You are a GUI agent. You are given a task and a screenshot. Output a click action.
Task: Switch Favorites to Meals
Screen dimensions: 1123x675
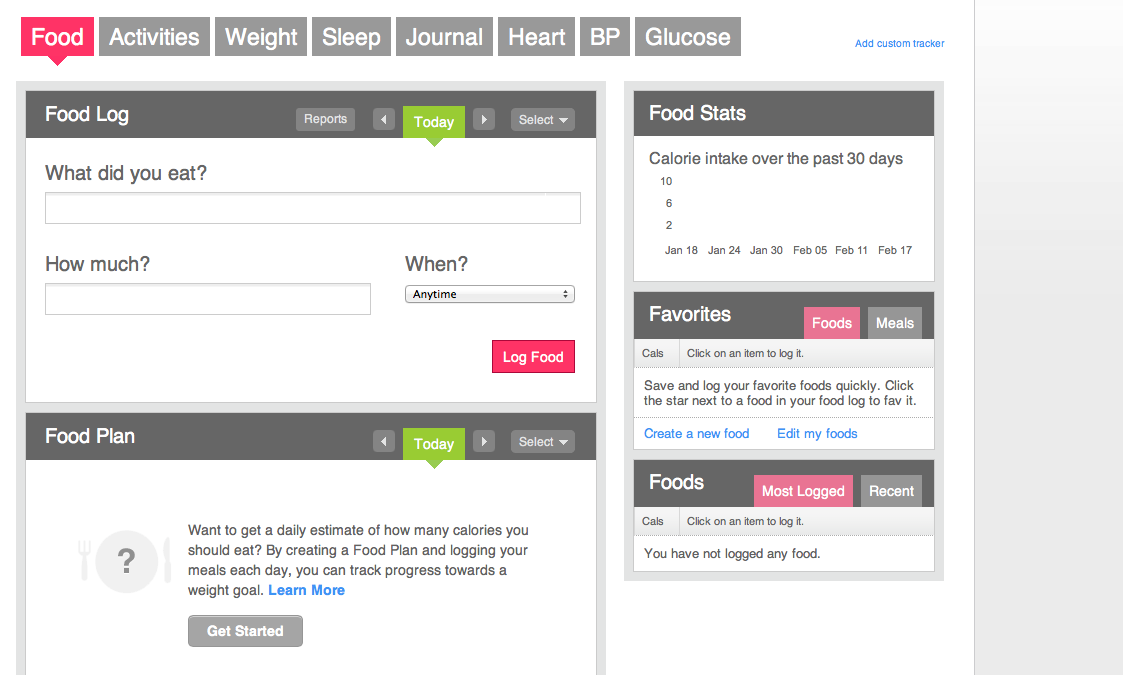click(x=895, y=323)
